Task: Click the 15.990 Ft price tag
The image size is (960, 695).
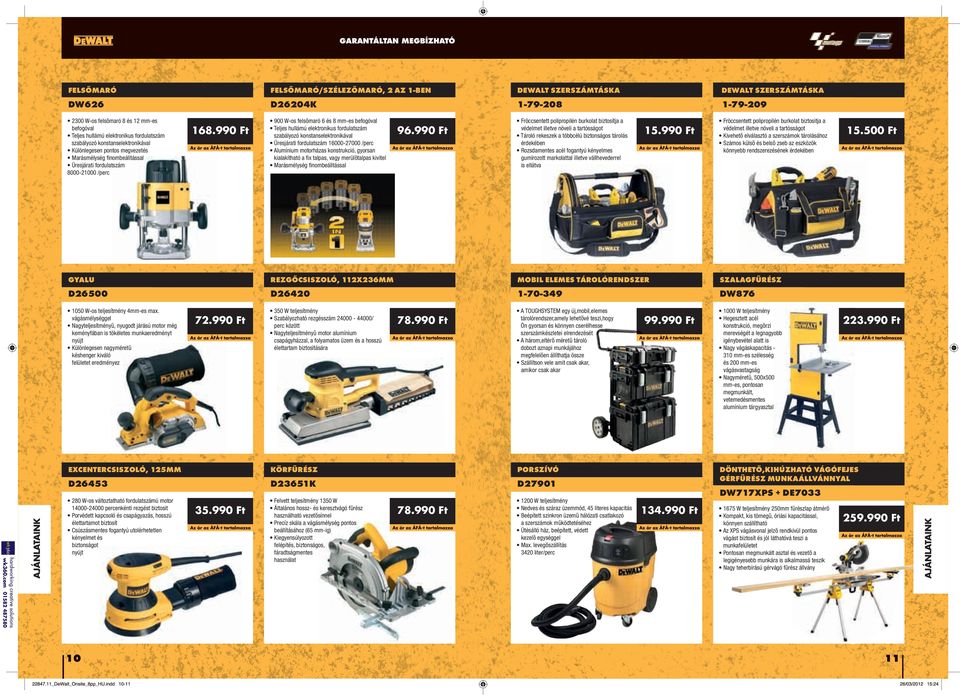Action: pyautogui.click(x=669, y=130)
